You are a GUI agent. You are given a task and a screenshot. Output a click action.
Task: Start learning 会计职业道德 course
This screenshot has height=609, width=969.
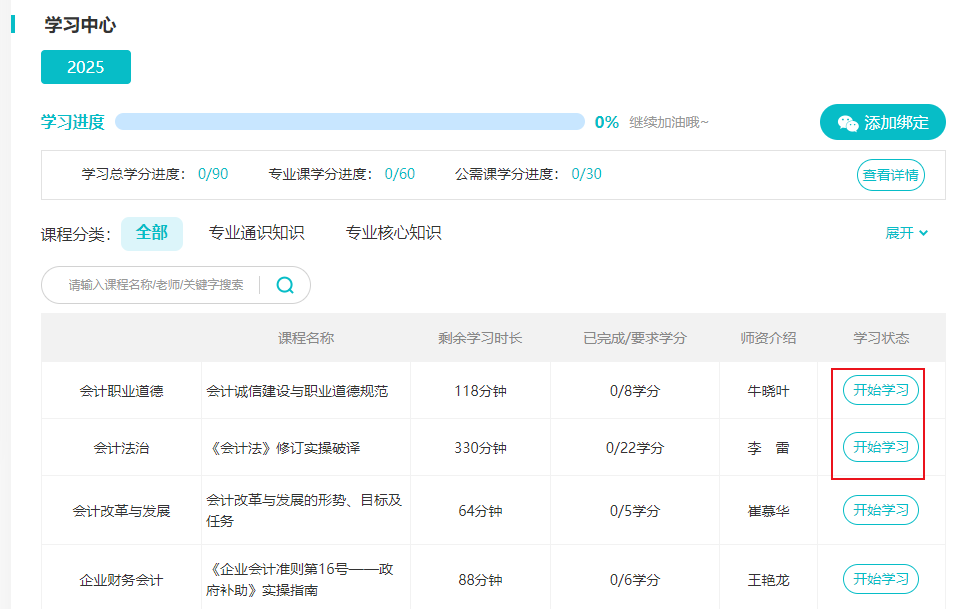tap(880, 390)
